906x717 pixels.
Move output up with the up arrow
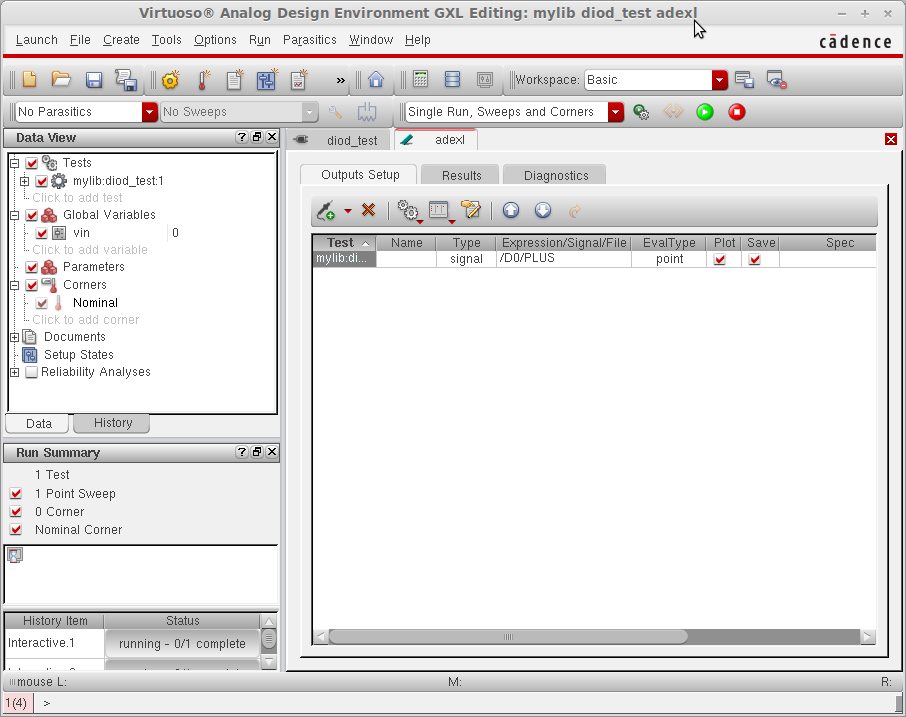point(511,210)
